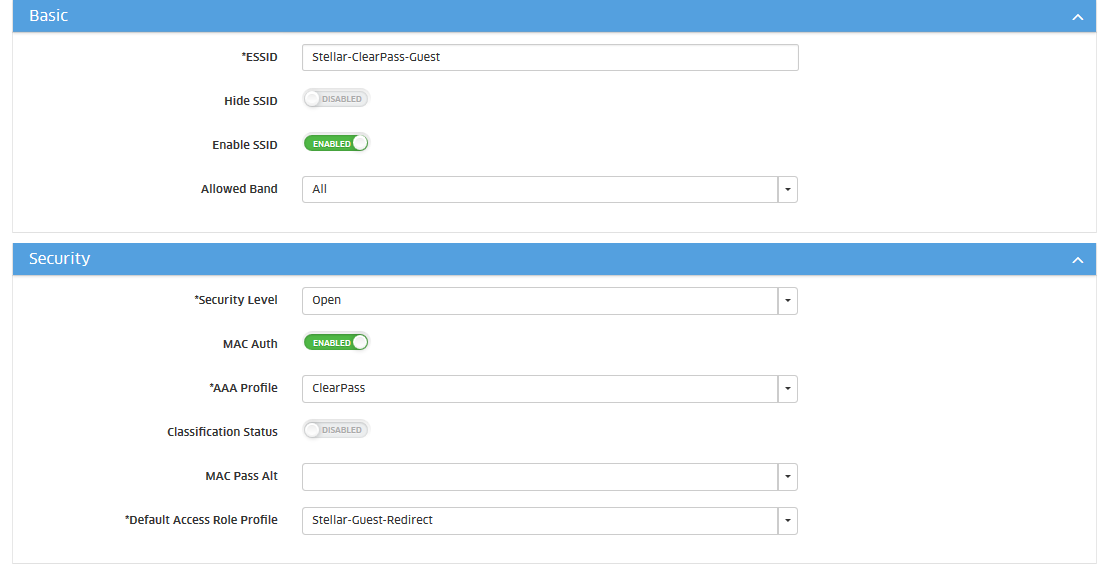Turn off the MAC Auth toggle
The width and height of the screenshot is (1110, 569).
coord(336,342)
